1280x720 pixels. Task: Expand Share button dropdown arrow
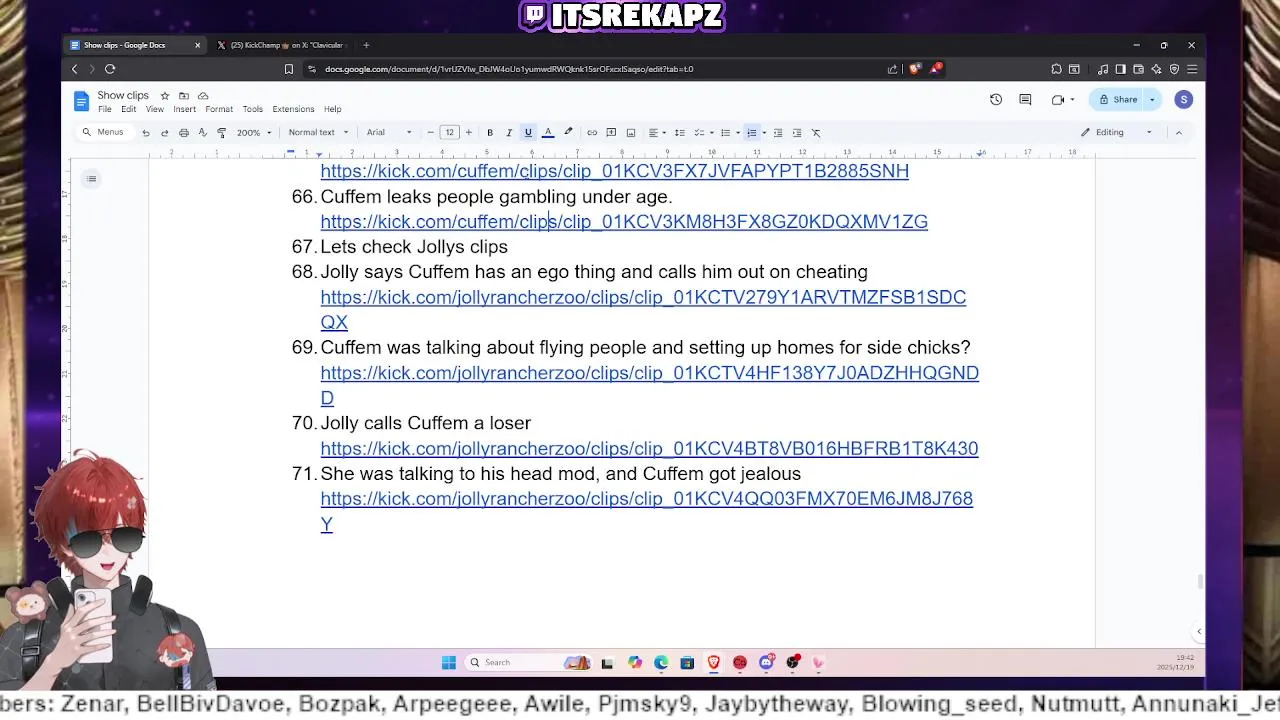point(1151,99)
